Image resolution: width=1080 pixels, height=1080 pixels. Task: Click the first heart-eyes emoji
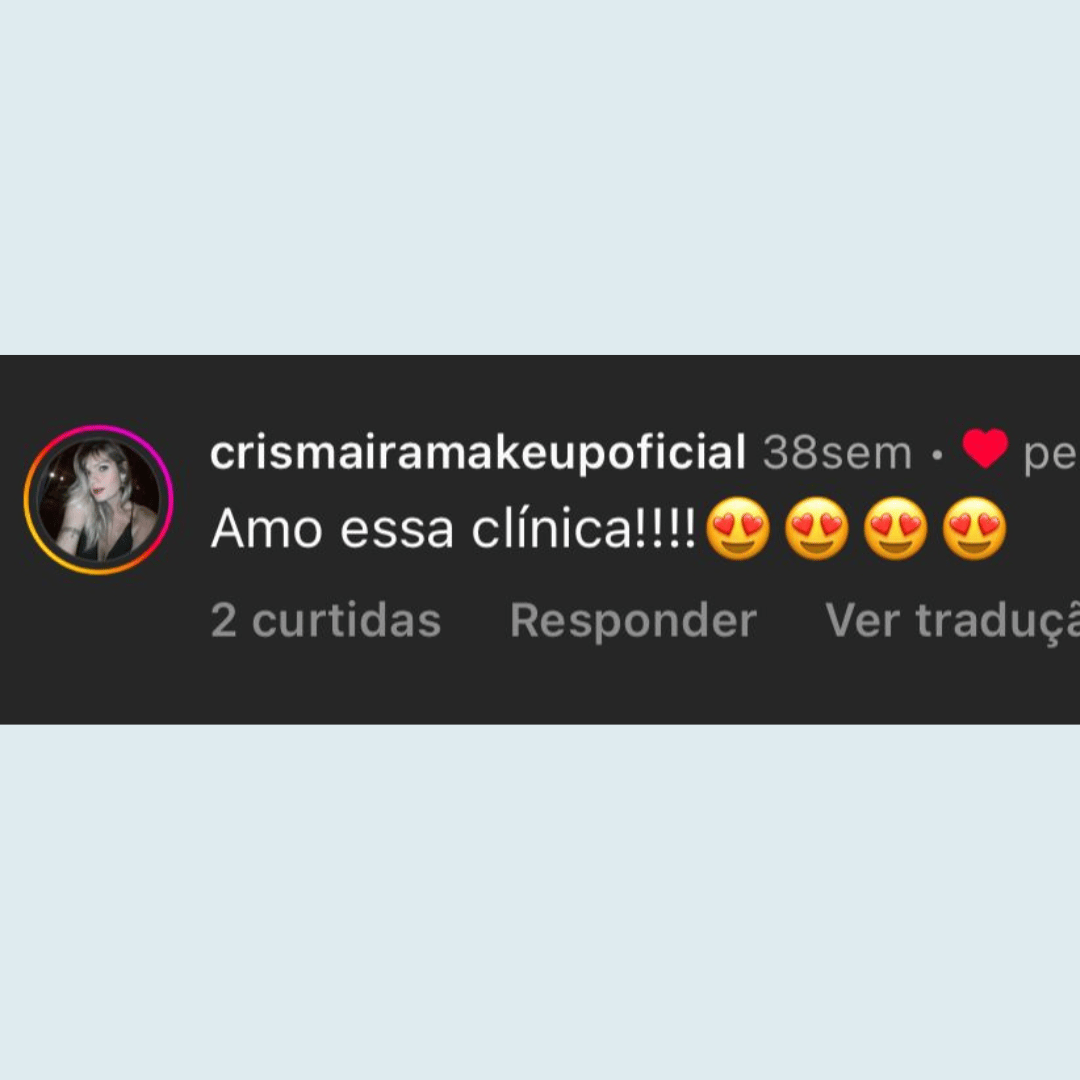(738, 528)
